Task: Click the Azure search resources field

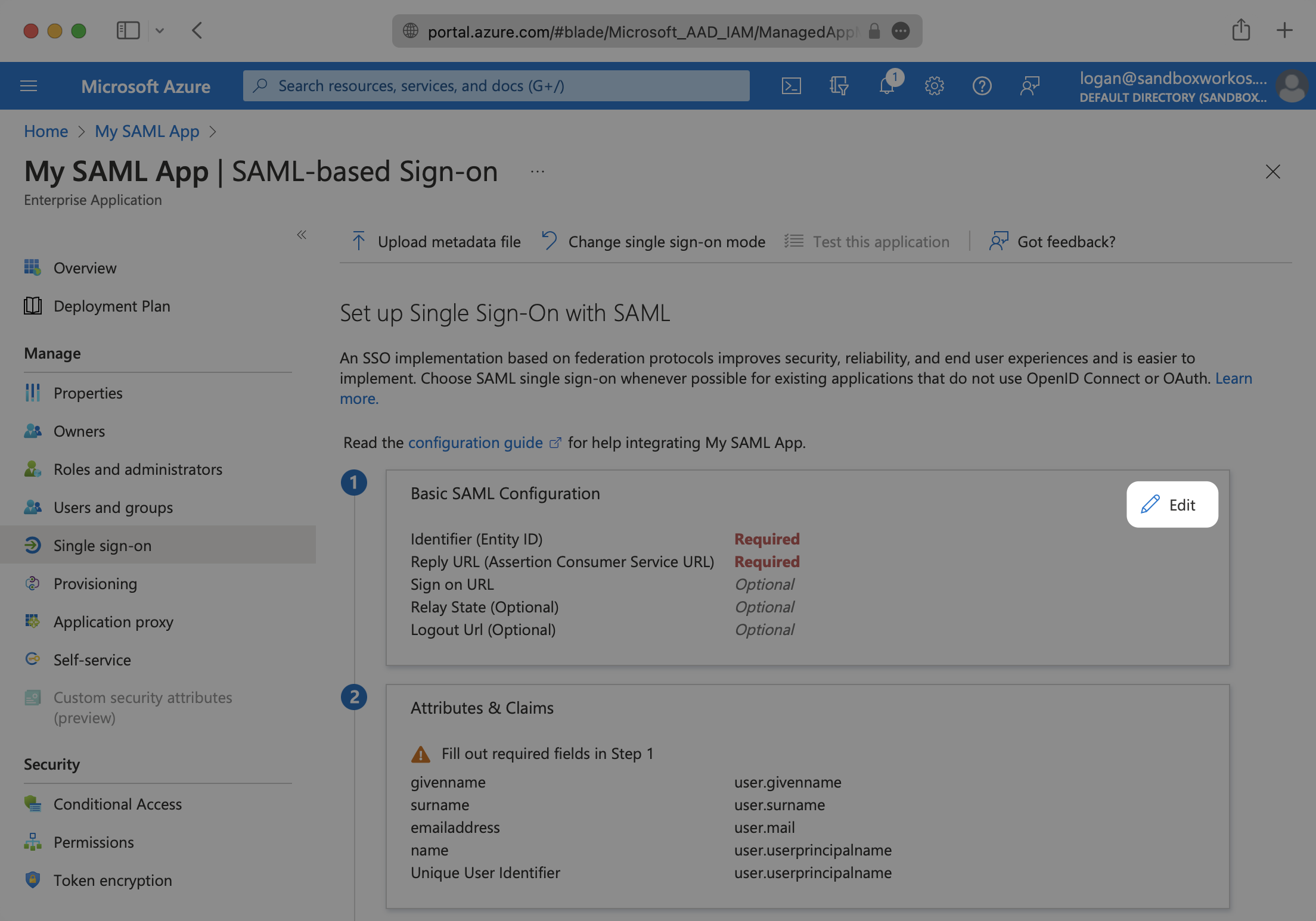Action: [x=496, y=86]
